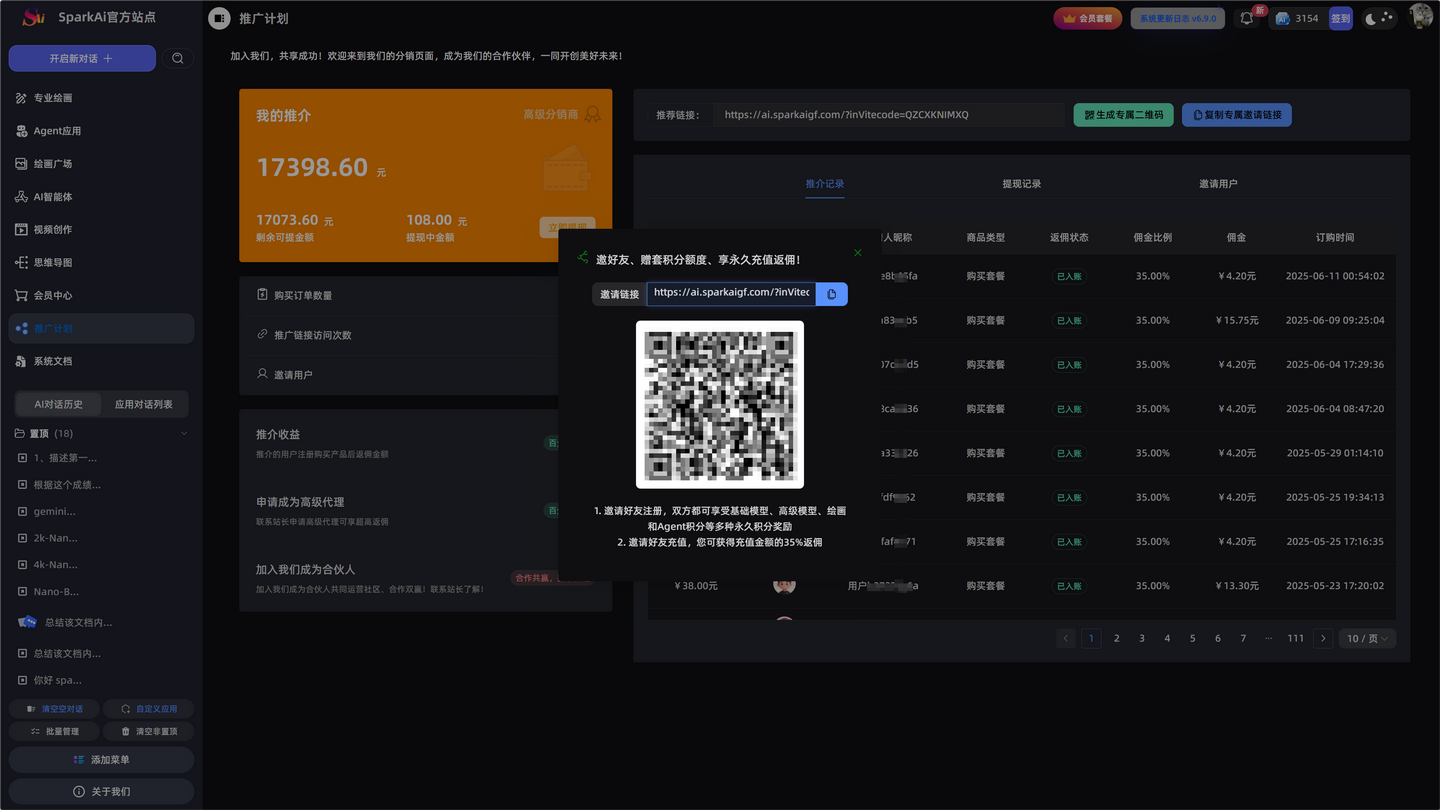This screenshot has width=1440, height=810.
Task: Open 系统更新日志 v6.9.0
Action: 1177,18
